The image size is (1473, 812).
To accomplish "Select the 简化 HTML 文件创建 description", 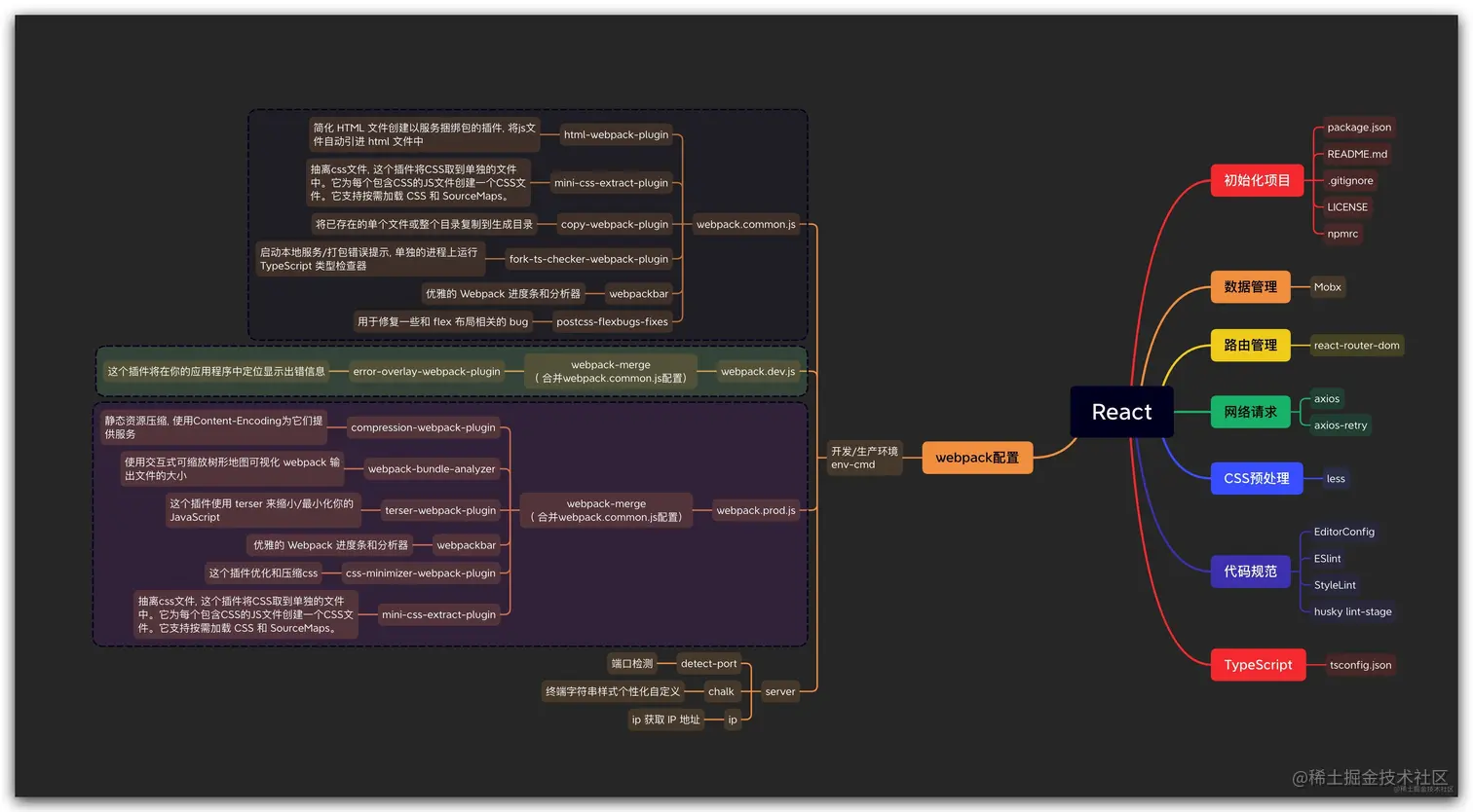I will tap(424, 134).
